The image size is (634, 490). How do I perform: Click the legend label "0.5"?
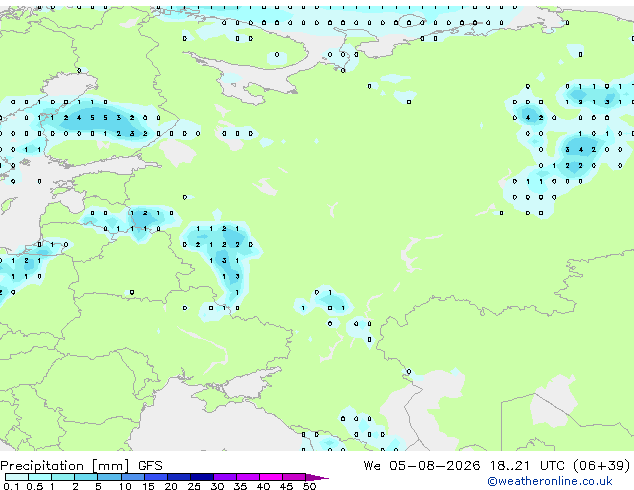(35, 486)
